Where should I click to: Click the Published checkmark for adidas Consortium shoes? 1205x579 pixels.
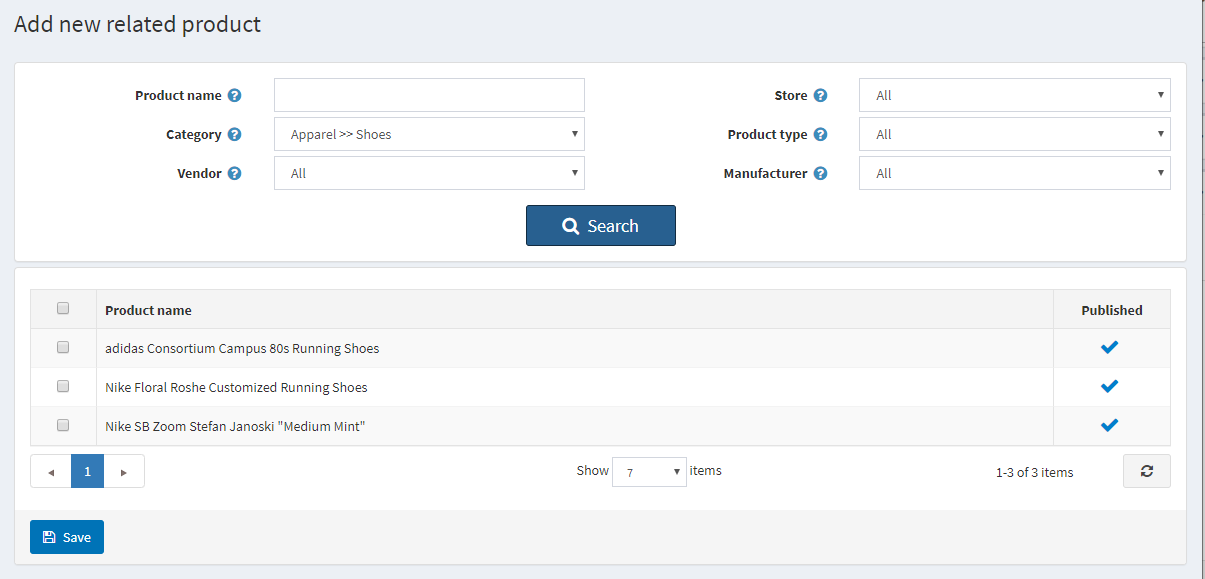pos(1109,347)
